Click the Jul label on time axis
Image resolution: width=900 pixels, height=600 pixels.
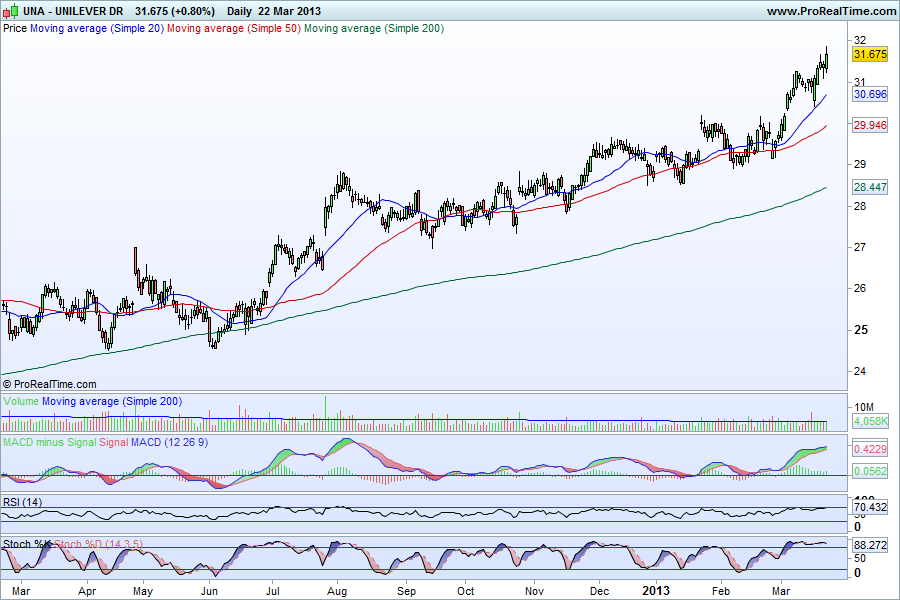273,591
